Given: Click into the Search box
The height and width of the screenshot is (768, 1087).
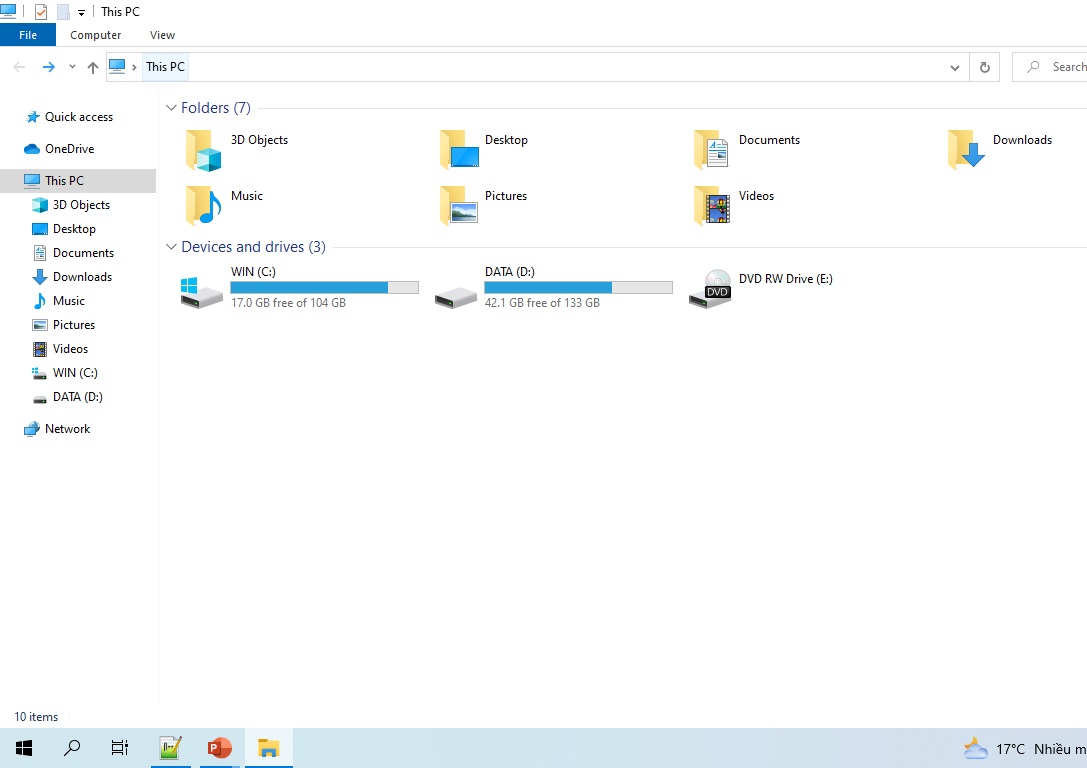Looking at the screenshot, I should 1050,67.
